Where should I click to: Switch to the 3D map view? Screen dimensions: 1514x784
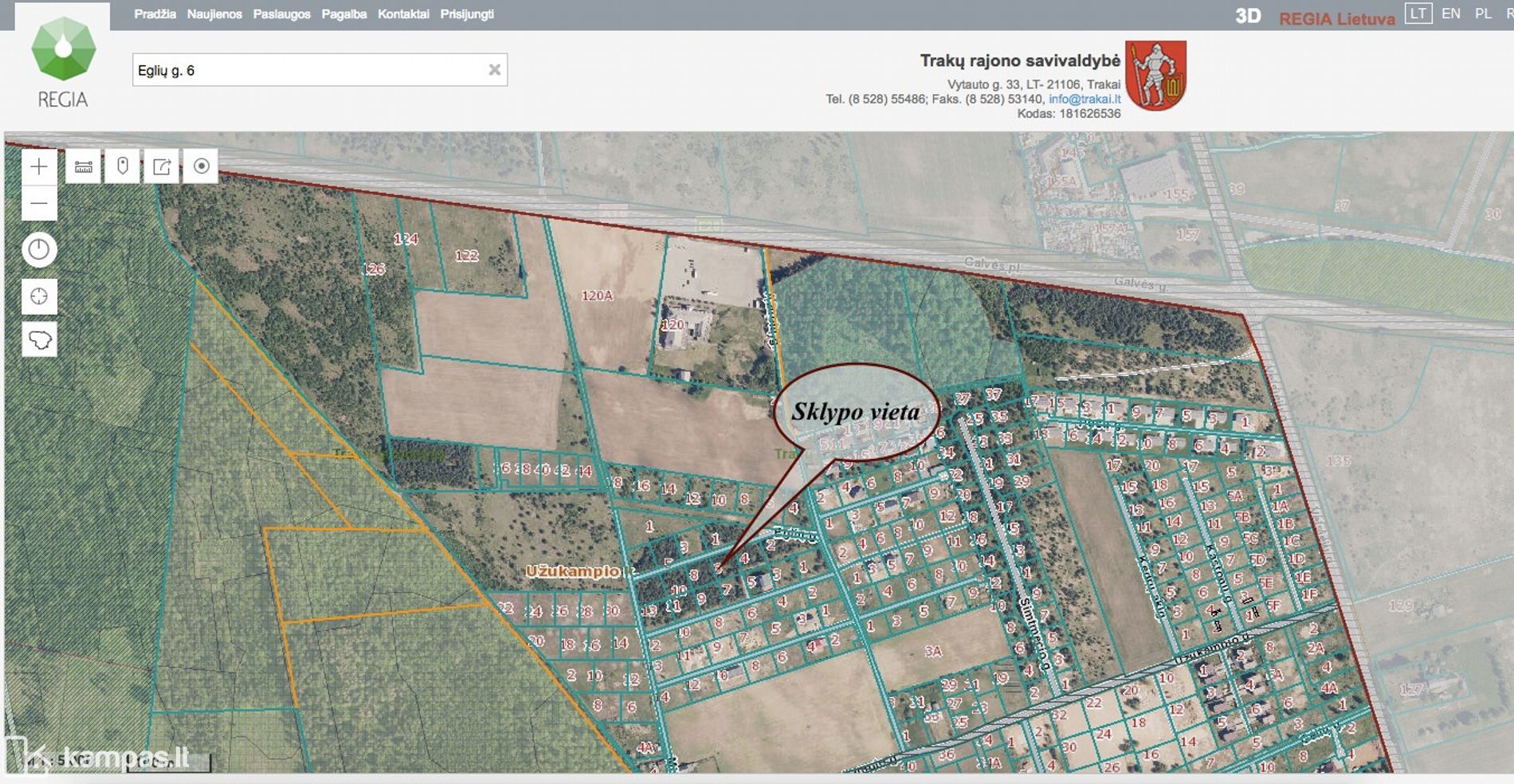[x=1248, y=16]
